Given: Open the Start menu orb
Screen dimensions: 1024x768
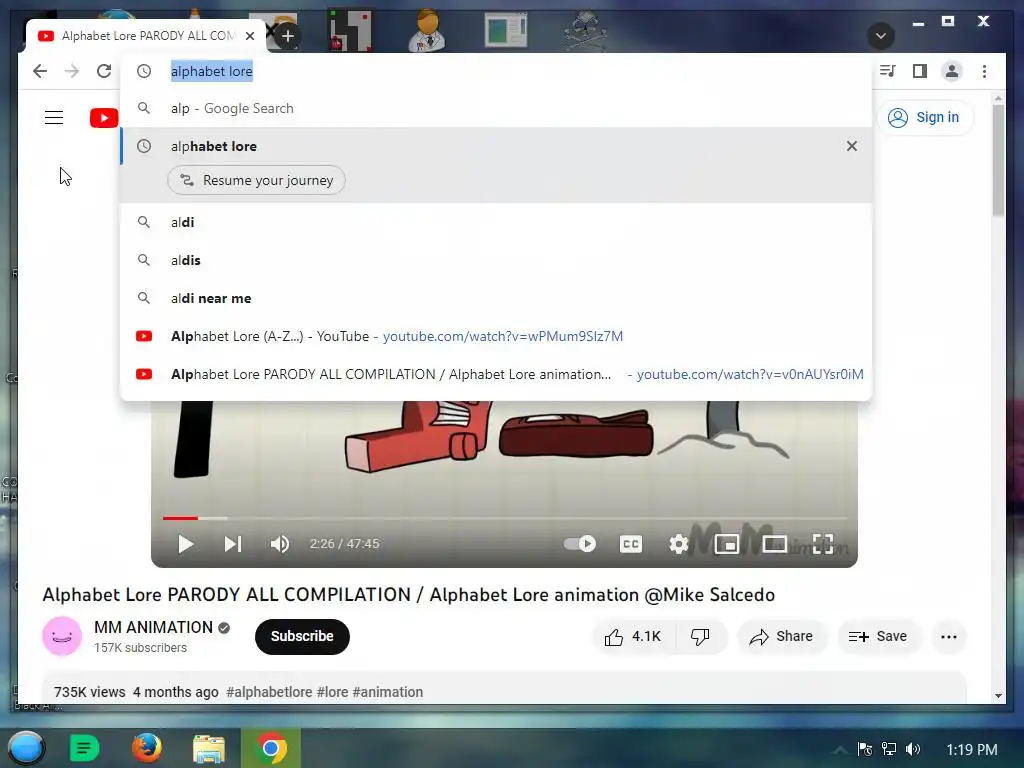Looking at the screenshot, I should [26, 748].
